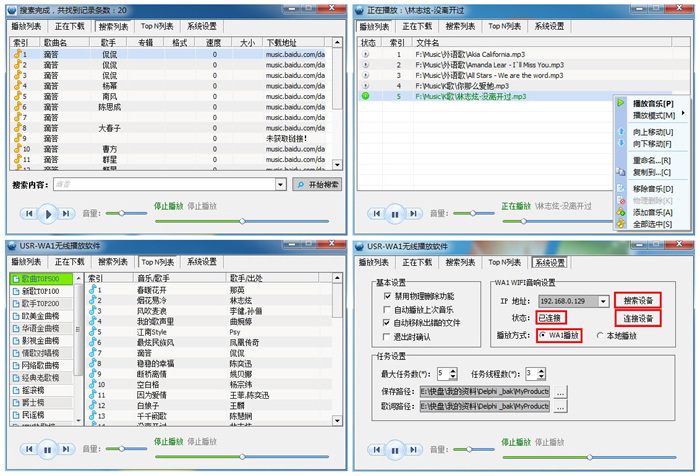Image resolution: width=700 pixels, height=476 pixels.
Task: Click the music note icon beside 春暖花开
Action: click(x=93, y=289)
